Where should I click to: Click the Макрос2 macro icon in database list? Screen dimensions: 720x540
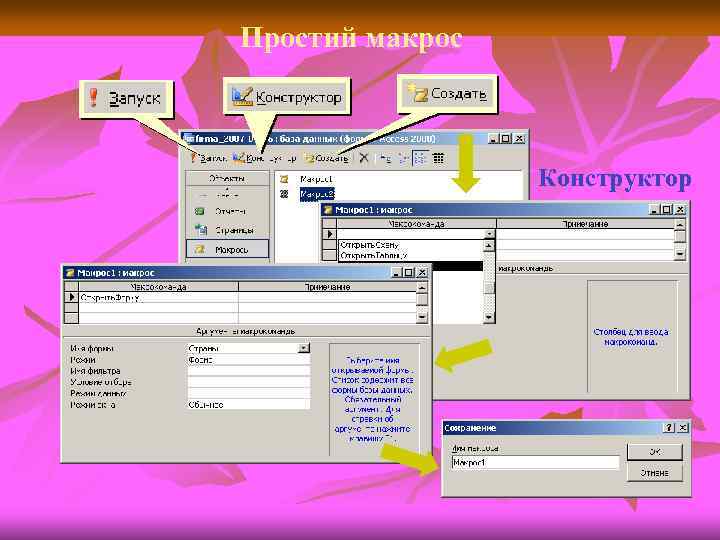(x=284, y=195)
